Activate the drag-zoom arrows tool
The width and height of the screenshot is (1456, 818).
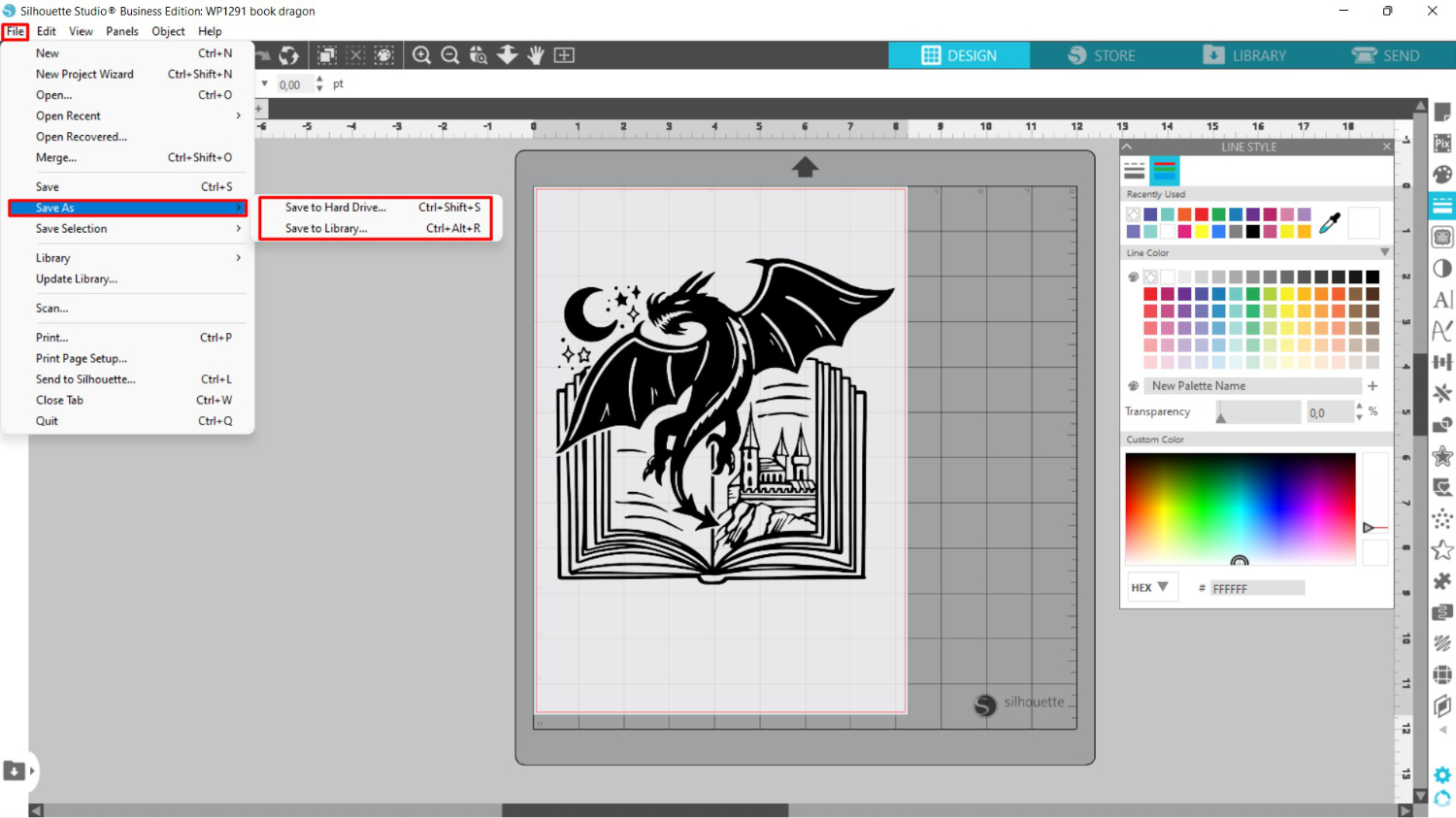(x=507, y=55)
